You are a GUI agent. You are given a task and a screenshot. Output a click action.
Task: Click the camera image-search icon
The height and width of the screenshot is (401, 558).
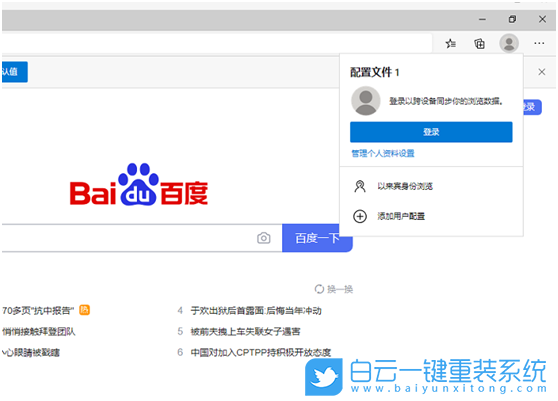pyautogui.click(x=264, y=238)
